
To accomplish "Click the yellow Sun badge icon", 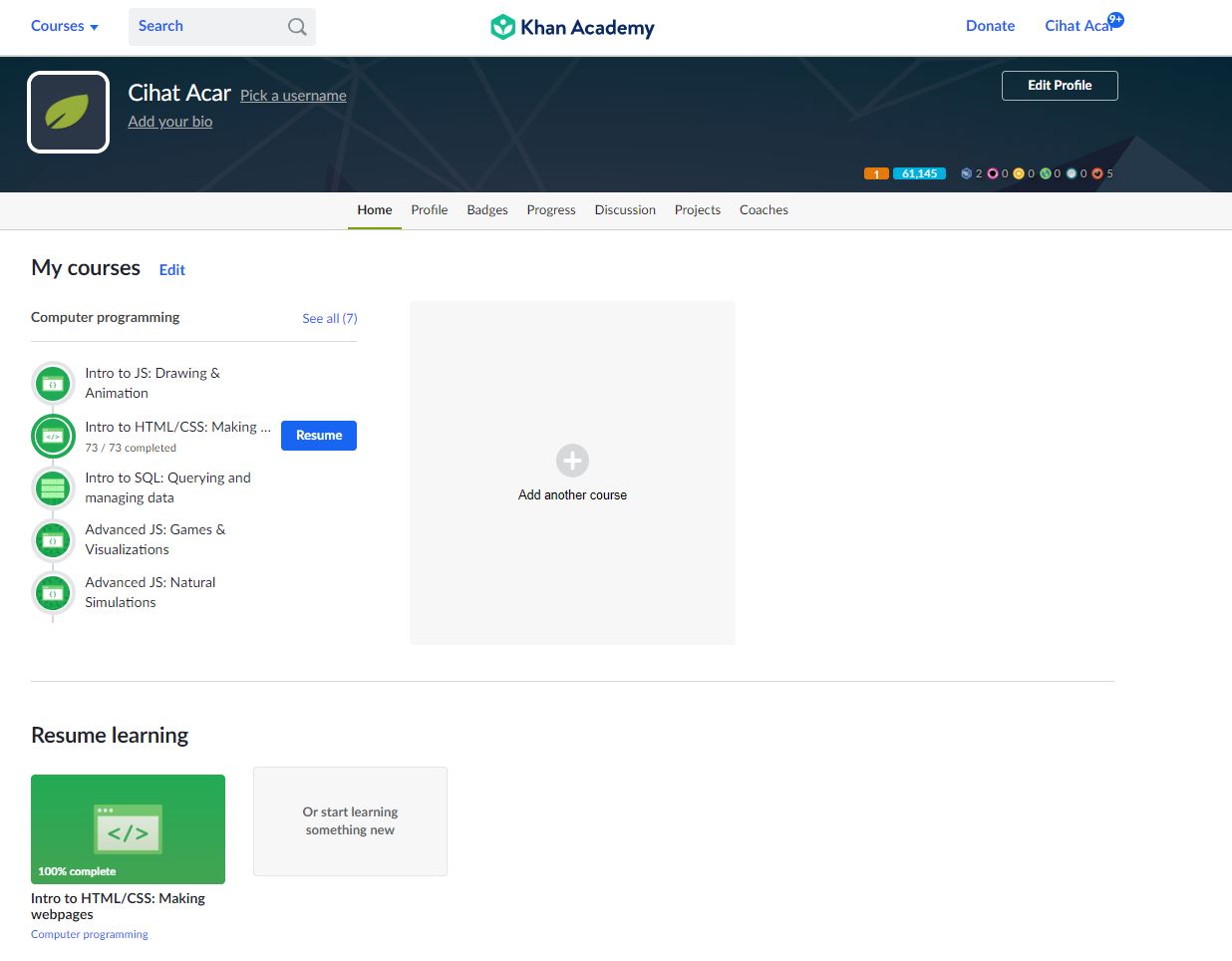I will pyautogui.click(x=1019, y=173).
